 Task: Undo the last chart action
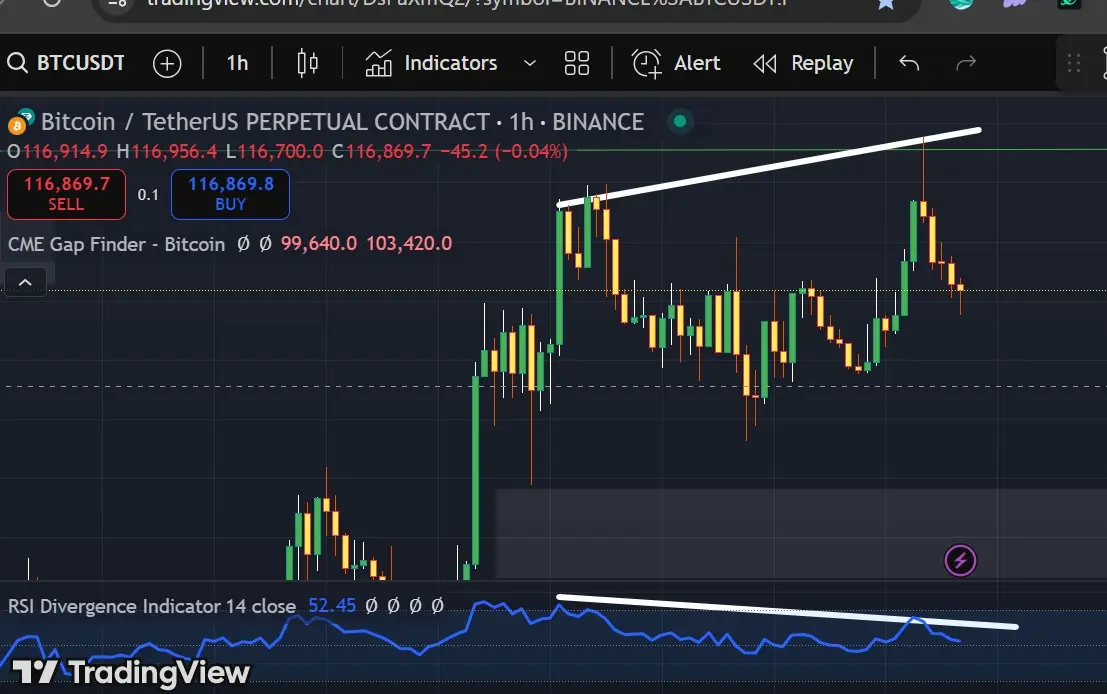coord(909,64)
